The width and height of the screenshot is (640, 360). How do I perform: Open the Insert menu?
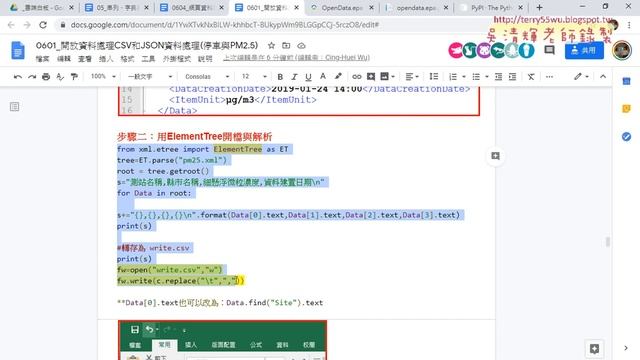[106, 59]
